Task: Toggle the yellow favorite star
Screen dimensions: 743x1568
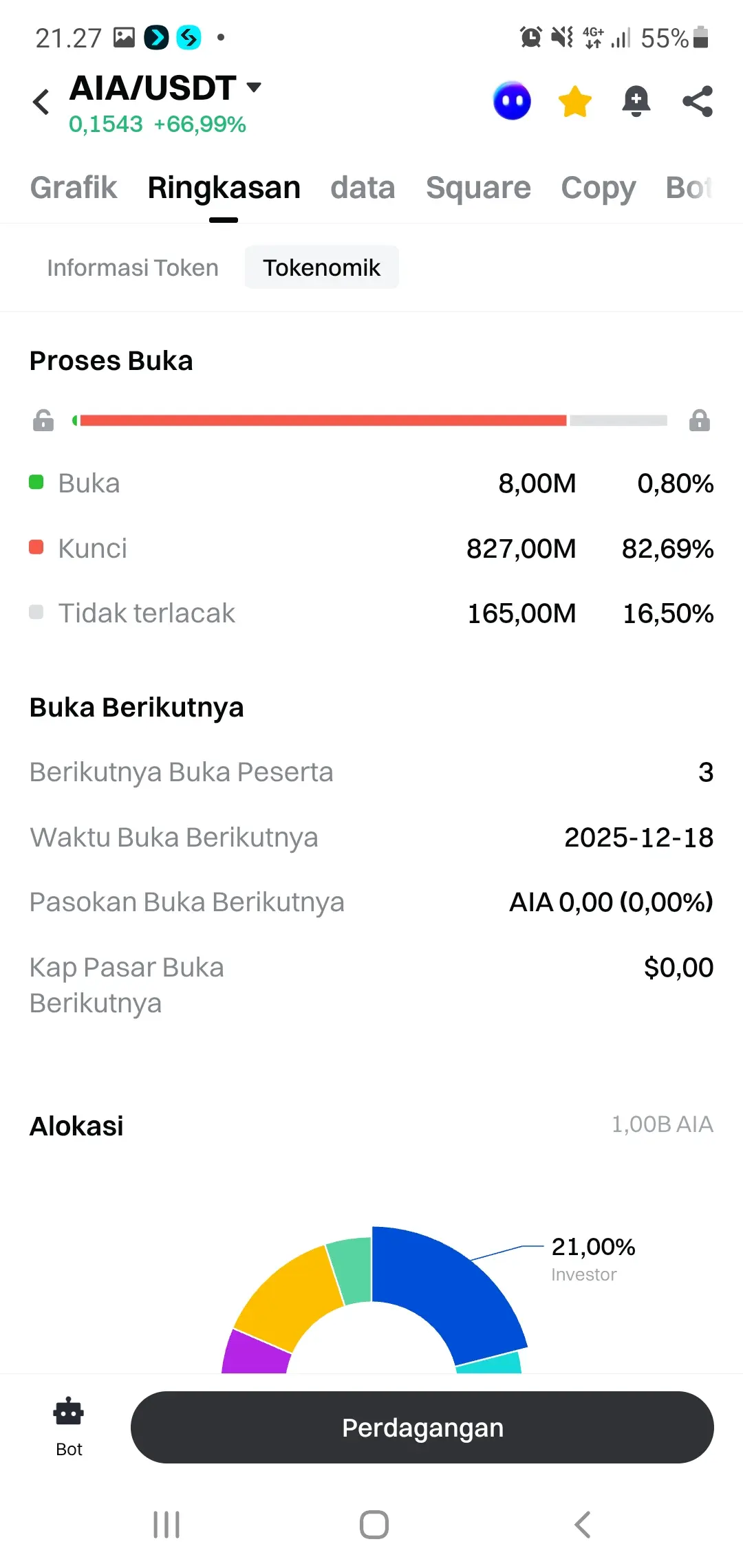Action: (x=574, y=102)
